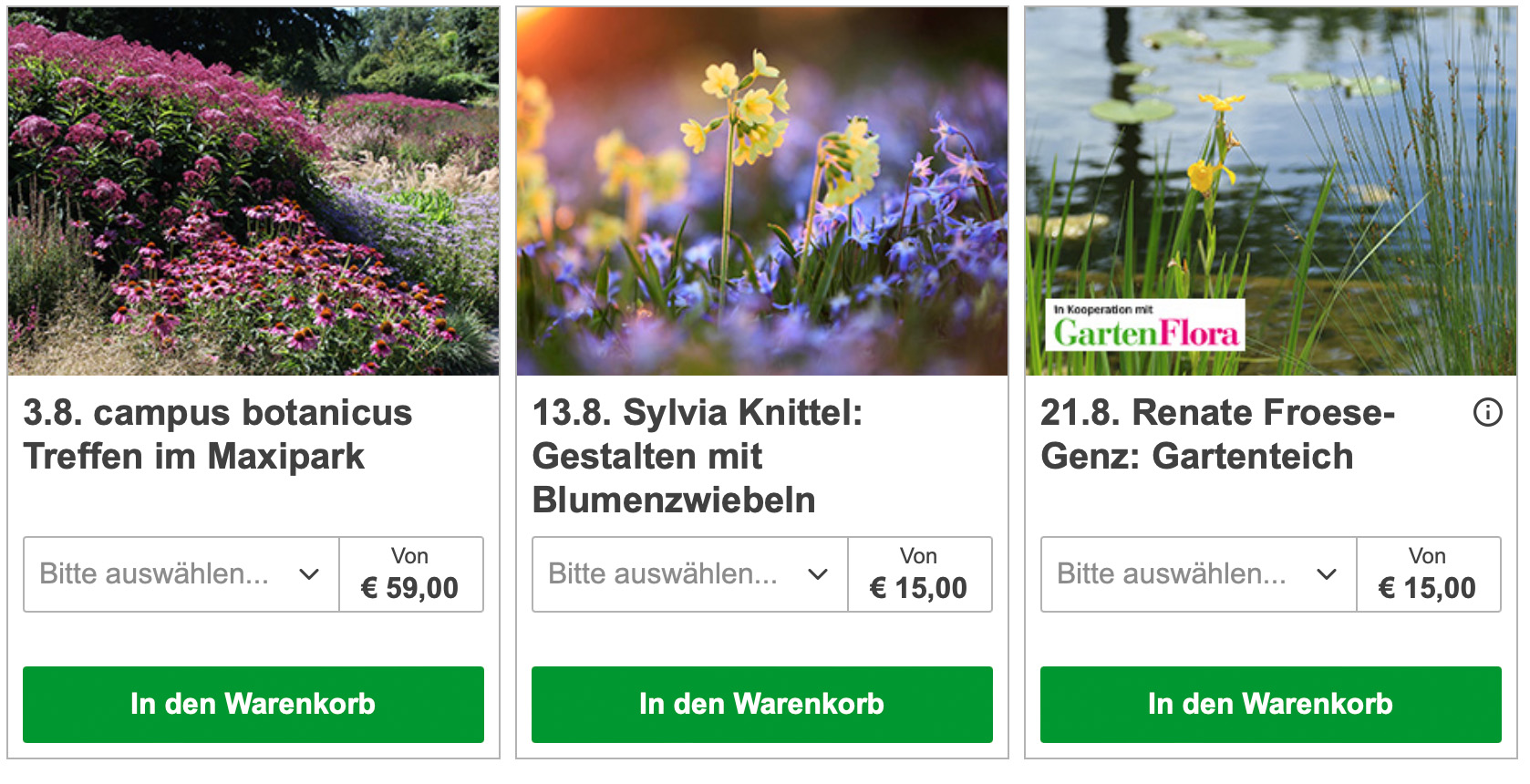
Task: Click the yellow cowslip and blue flowers photo
Action: click(762, 191)
